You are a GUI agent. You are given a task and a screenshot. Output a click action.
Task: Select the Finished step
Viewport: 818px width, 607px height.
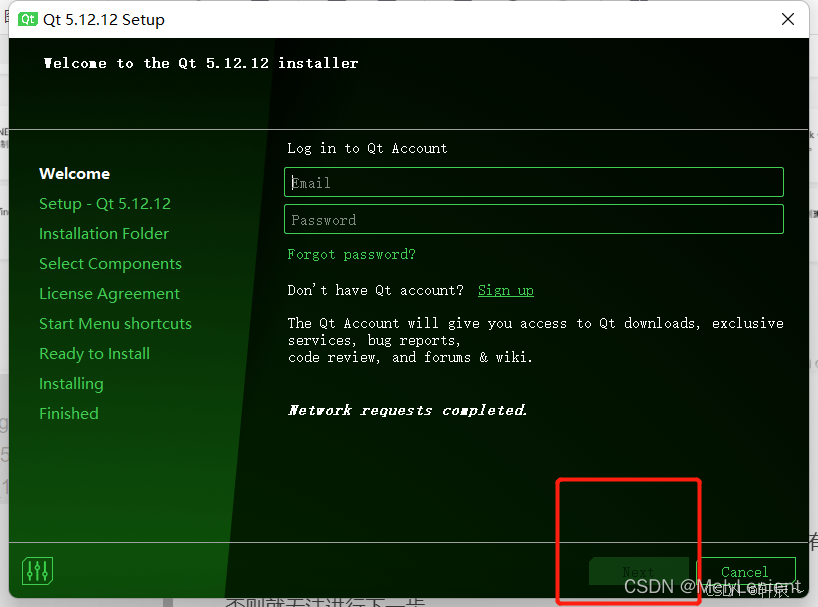(x=68, y=414)
